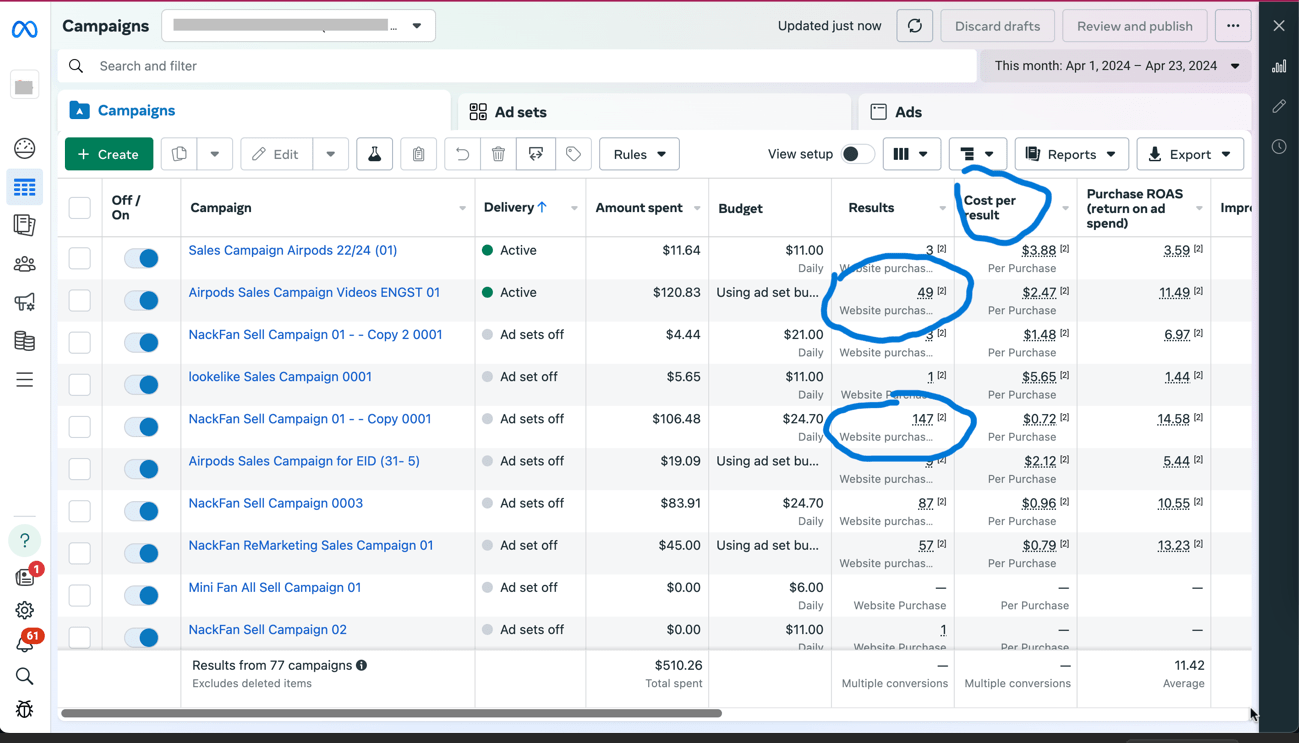Viewport: 1299px width, 743px height.
Task: Open the bug report icon
Action: (24, 709)
